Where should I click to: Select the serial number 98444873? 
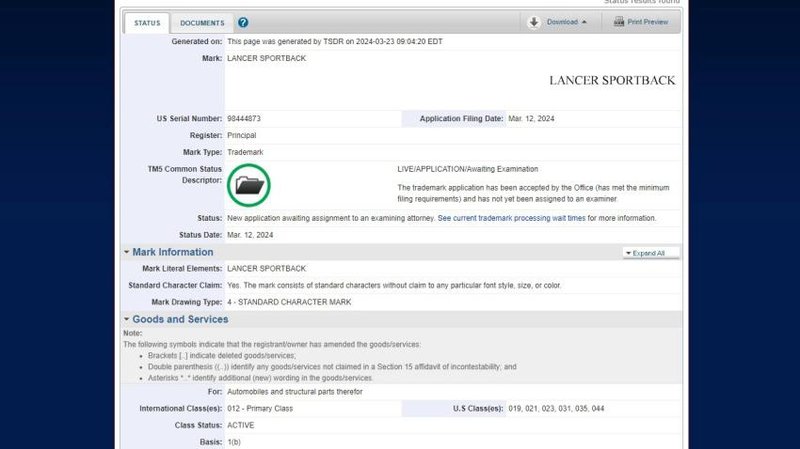pos(244,118)
